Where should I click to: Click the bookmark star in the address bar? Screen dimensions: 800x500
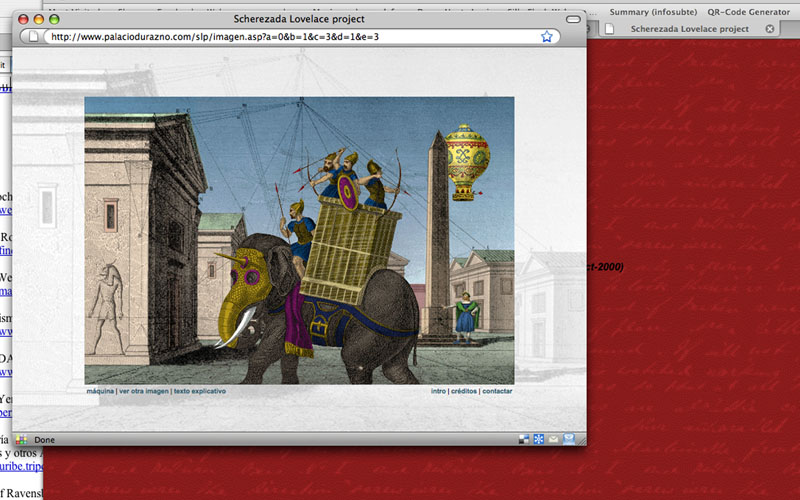547,37
